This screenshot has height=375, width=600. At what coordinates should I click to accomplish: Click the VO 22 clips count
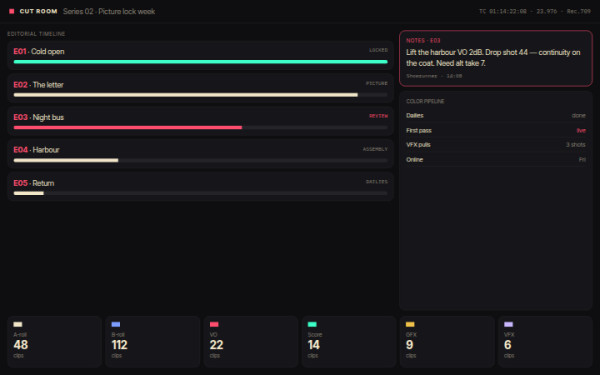(x=217, y=345)
